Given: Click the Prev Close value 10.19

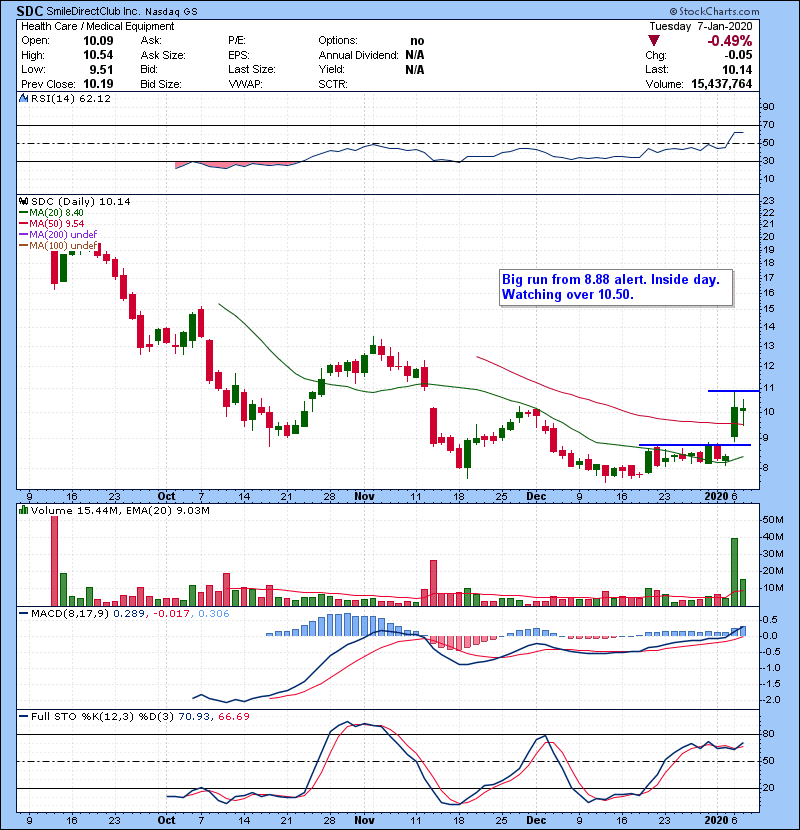Looking at the screenshot, I should pyautogui.click(x=98, y=84).
